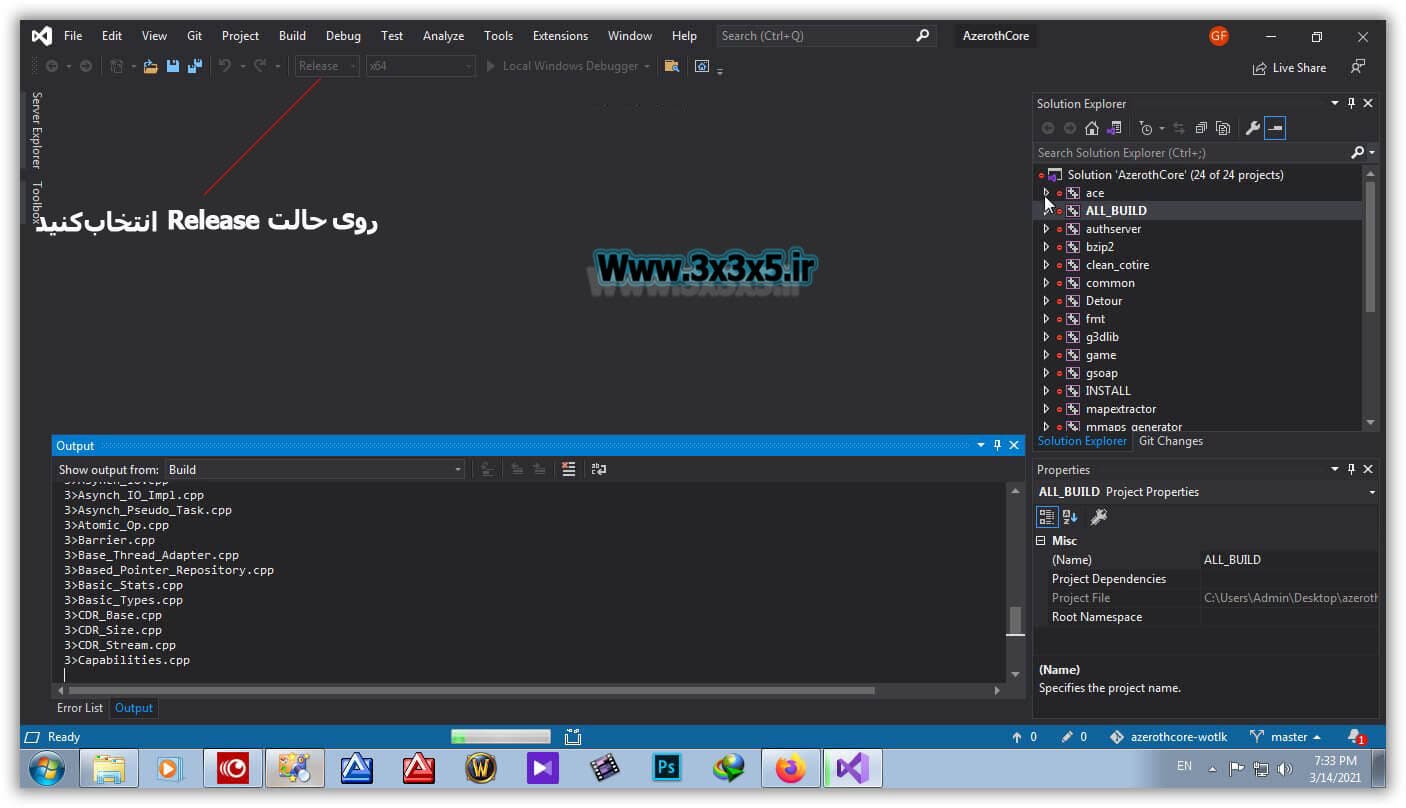Toggle auto-hide pin on Output panel
This screenshot has height=808, width=1406.
[997, 445]
